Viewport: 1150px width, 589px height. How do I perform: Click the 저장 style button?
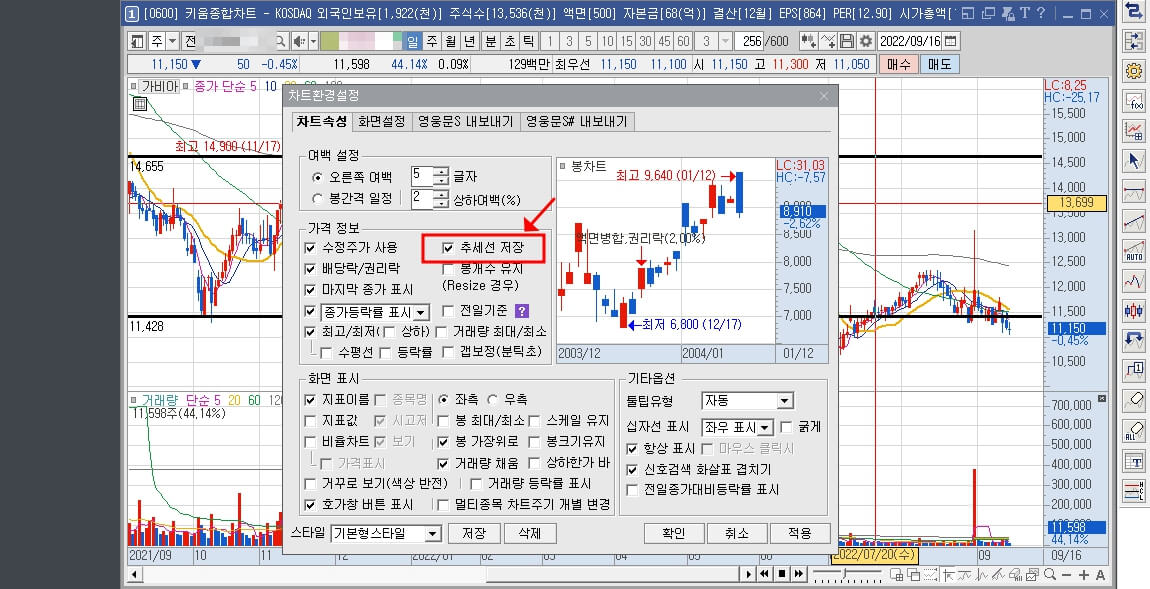474,533
